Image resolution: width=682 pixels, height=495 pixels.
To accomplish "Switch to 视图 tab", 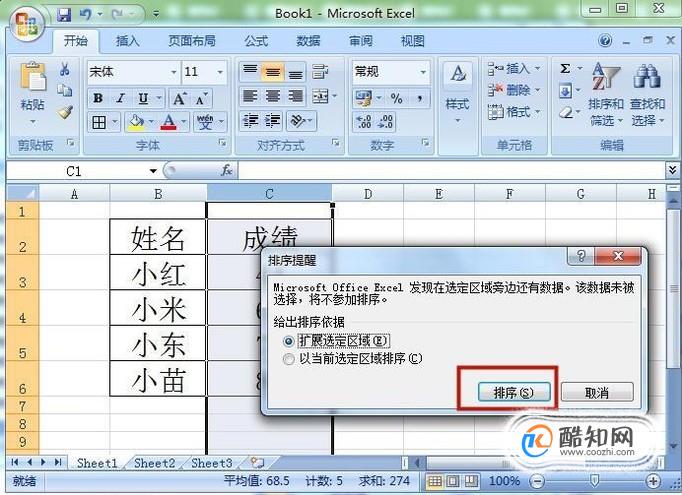I will click(x=412, y=41).
